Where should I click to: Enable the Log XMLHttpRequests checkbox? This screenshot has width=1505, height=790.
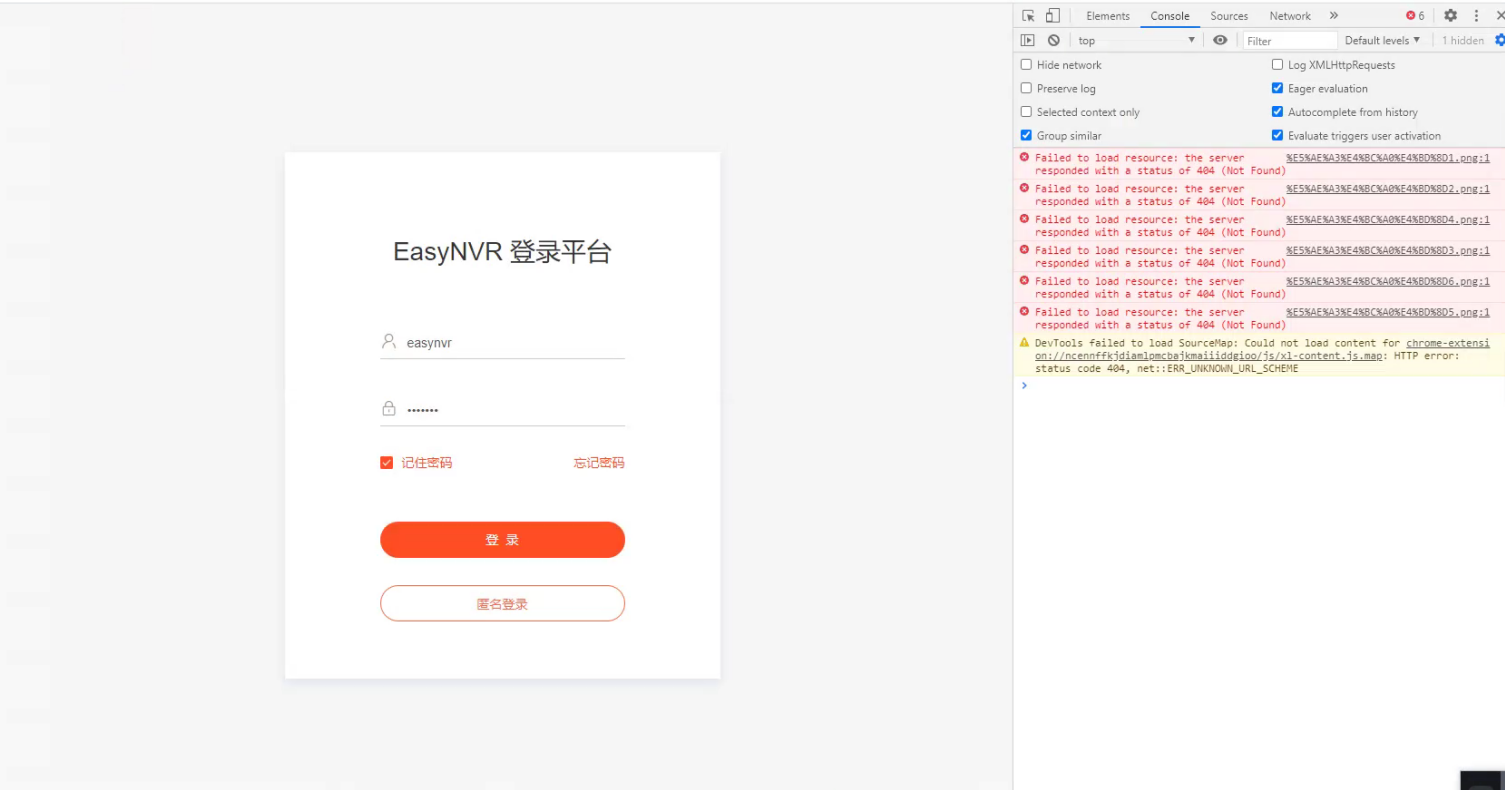[x=1277, y=65]
